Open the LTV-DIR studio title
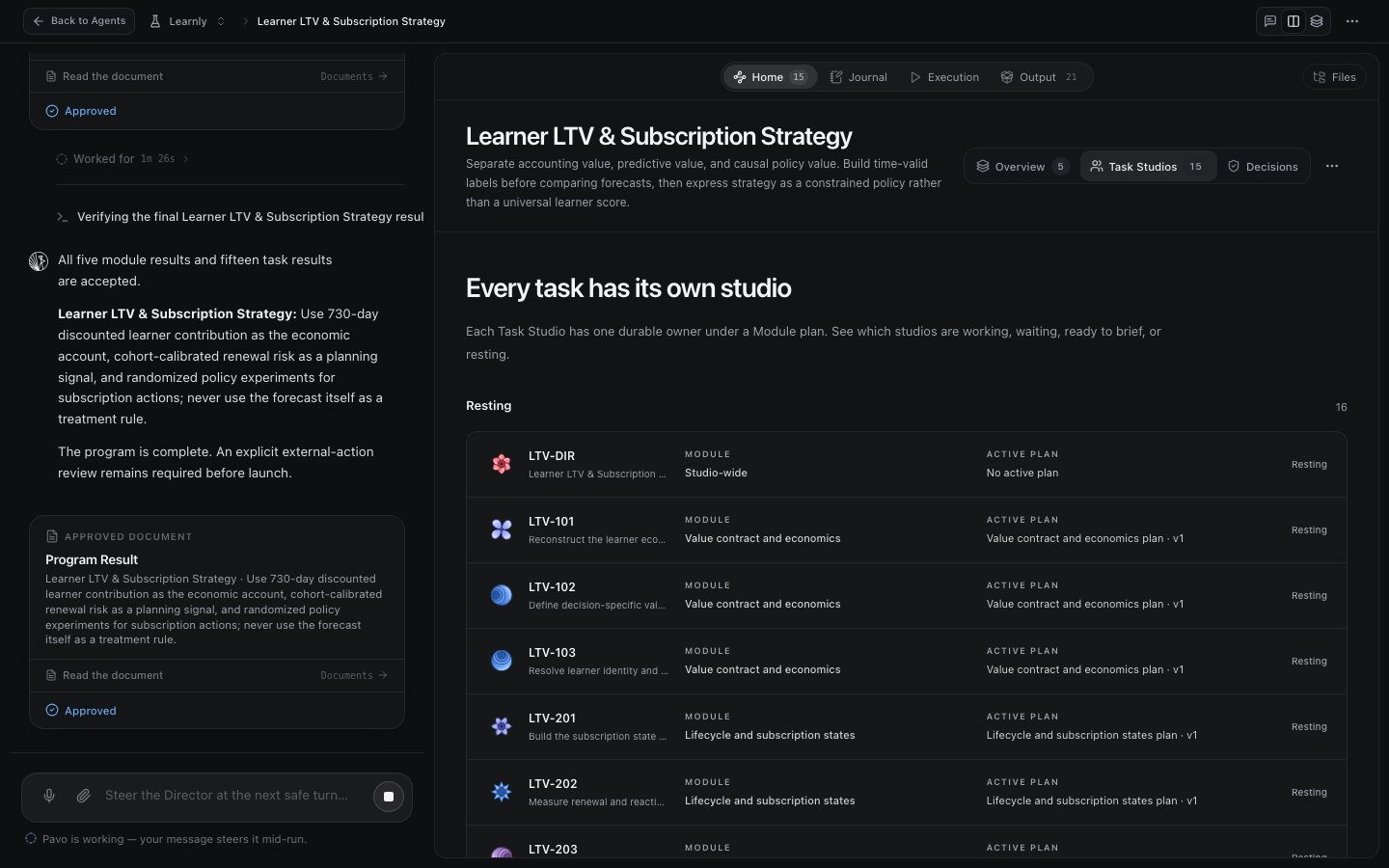 (552, 456)
